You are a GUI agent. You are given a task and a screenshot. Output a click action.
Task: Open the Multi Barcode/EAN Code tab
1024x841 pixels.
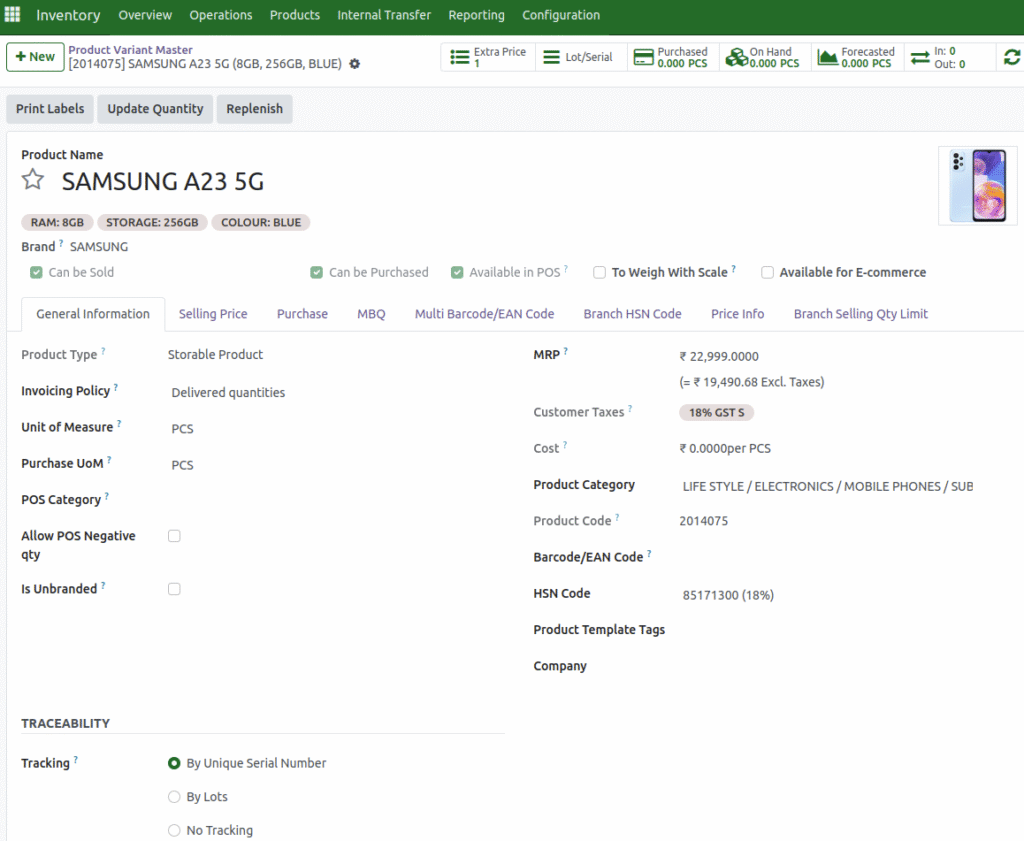[x=484, y=314]
